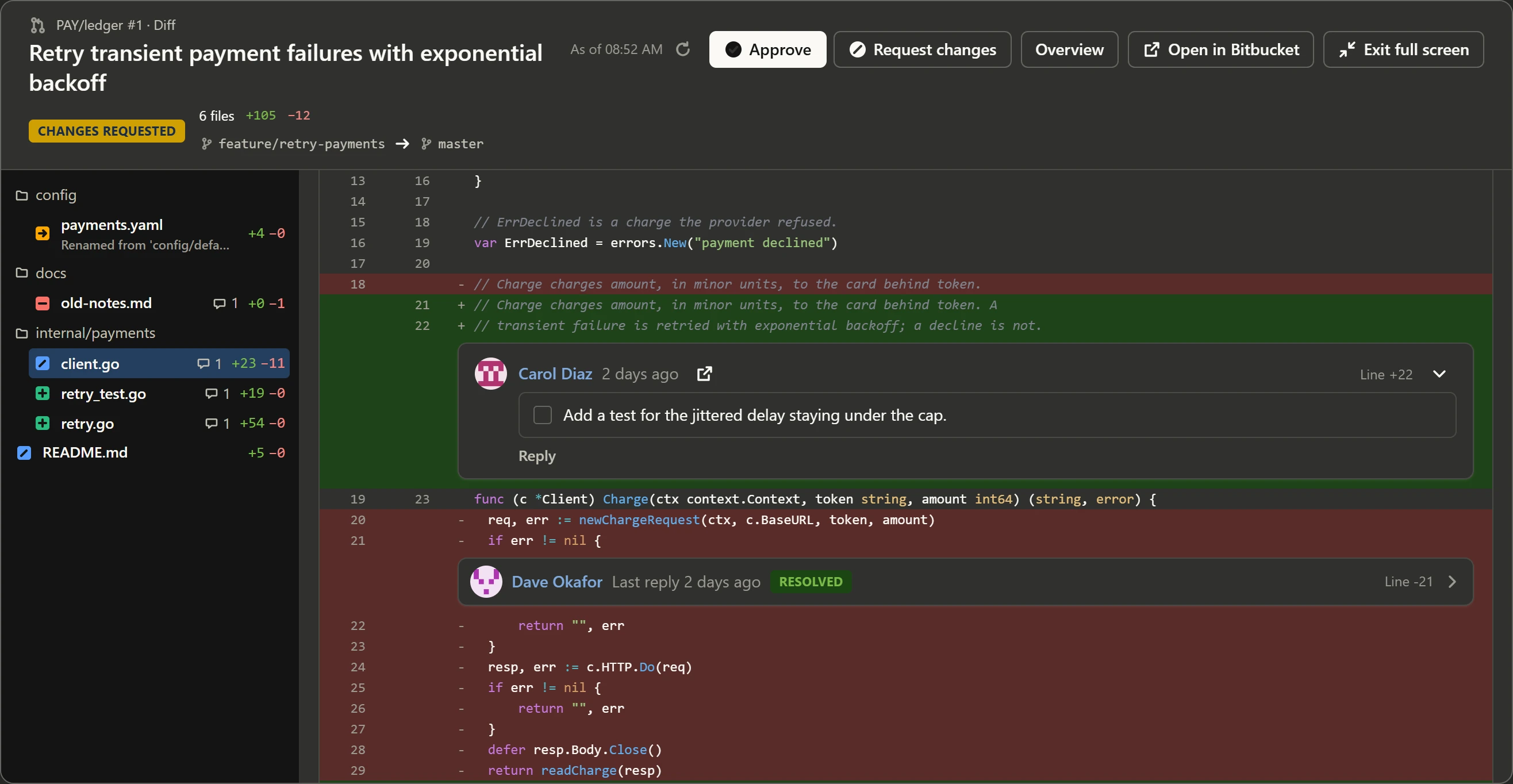Click the comment count icon on retry_test.go

211,394
